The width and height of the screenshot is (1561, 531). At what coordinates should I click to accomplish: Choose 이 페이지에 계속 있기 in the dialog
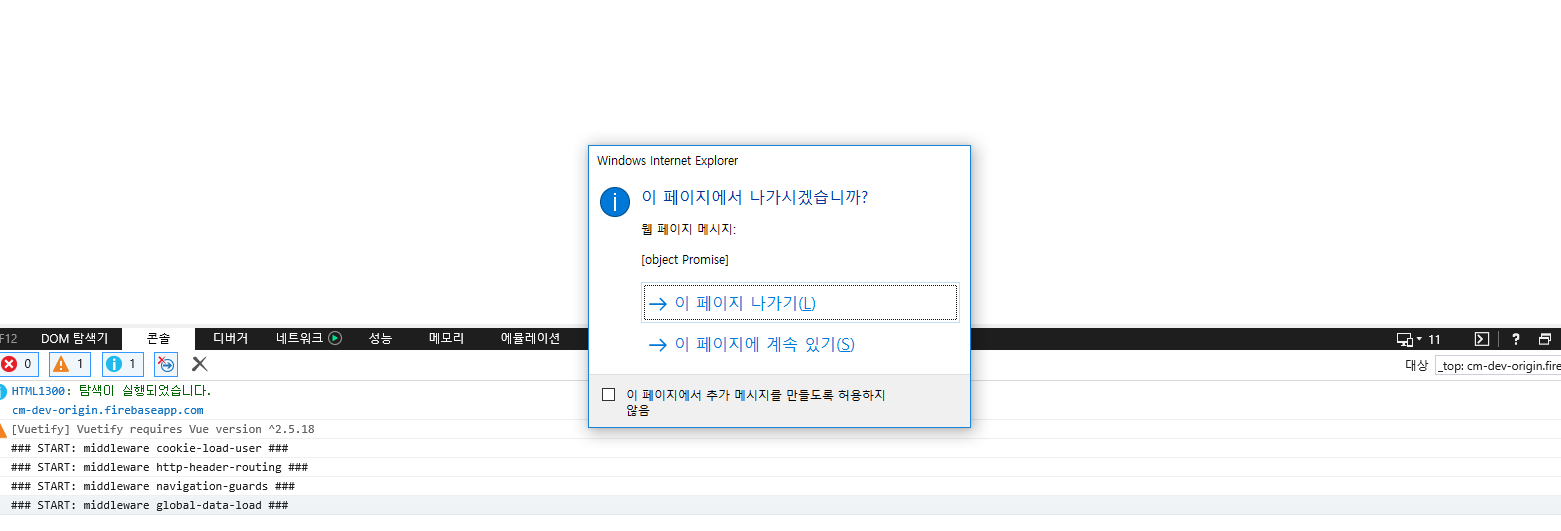pyautogui.click(x=800, y=344)
